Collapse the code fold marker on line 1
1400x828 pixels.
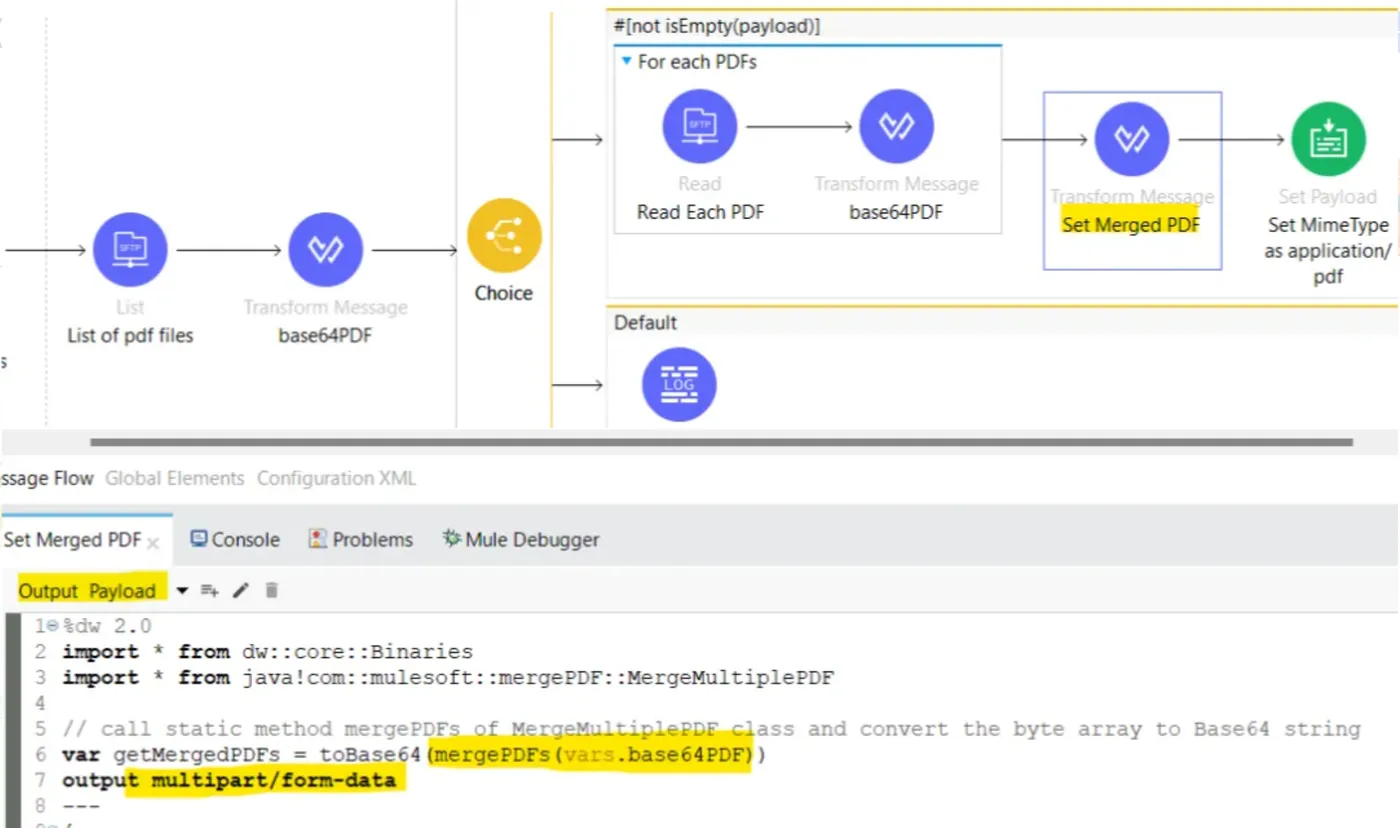52,626
